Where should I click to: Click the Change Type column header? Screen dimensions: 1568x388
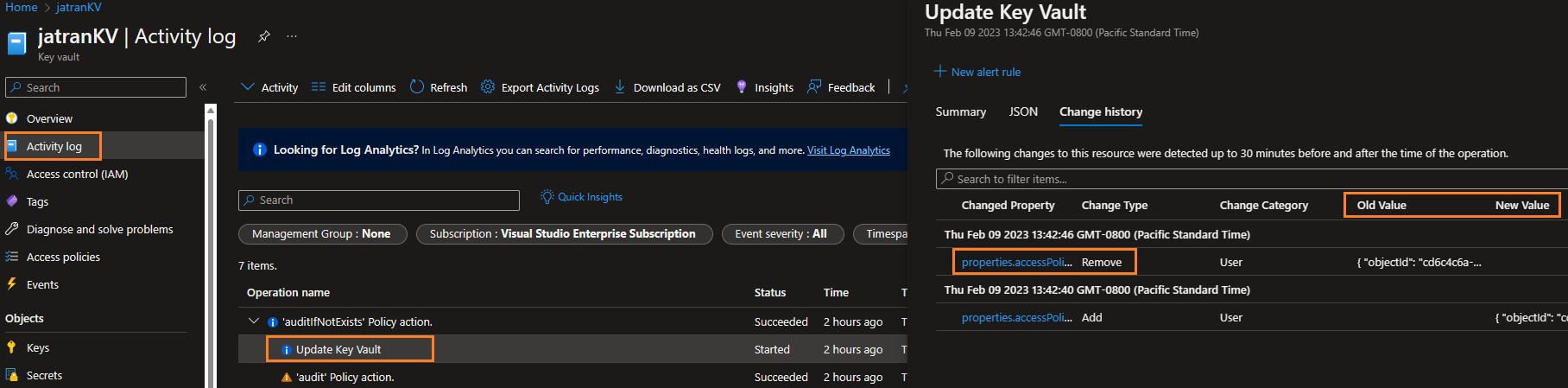click(1115, 206)
